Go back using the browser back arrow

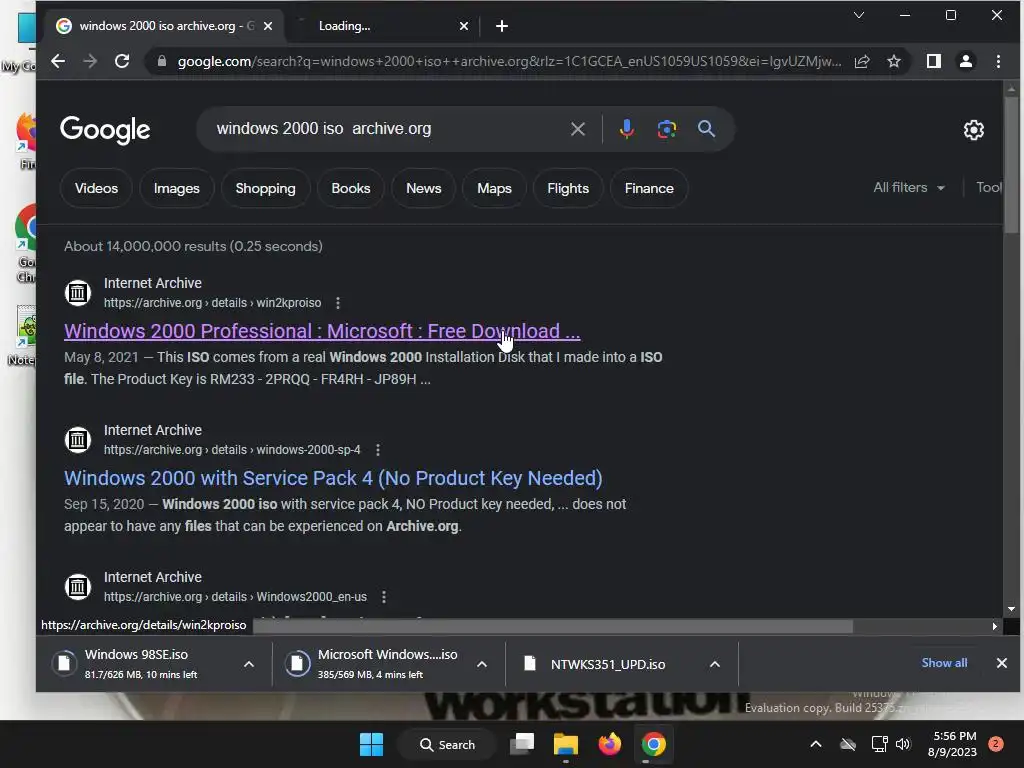click(x=58, y=61)
